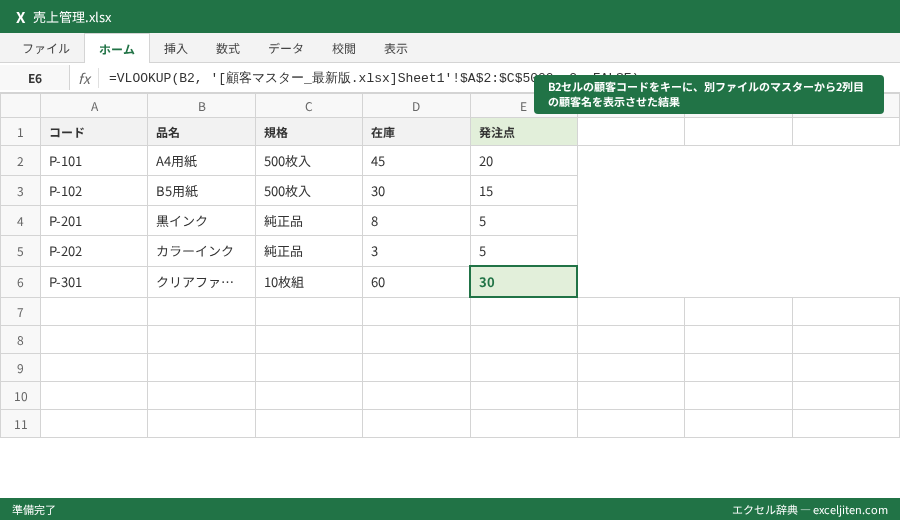Select the カラーインク cell
900x520 pixels.
(x=201, y=251)
